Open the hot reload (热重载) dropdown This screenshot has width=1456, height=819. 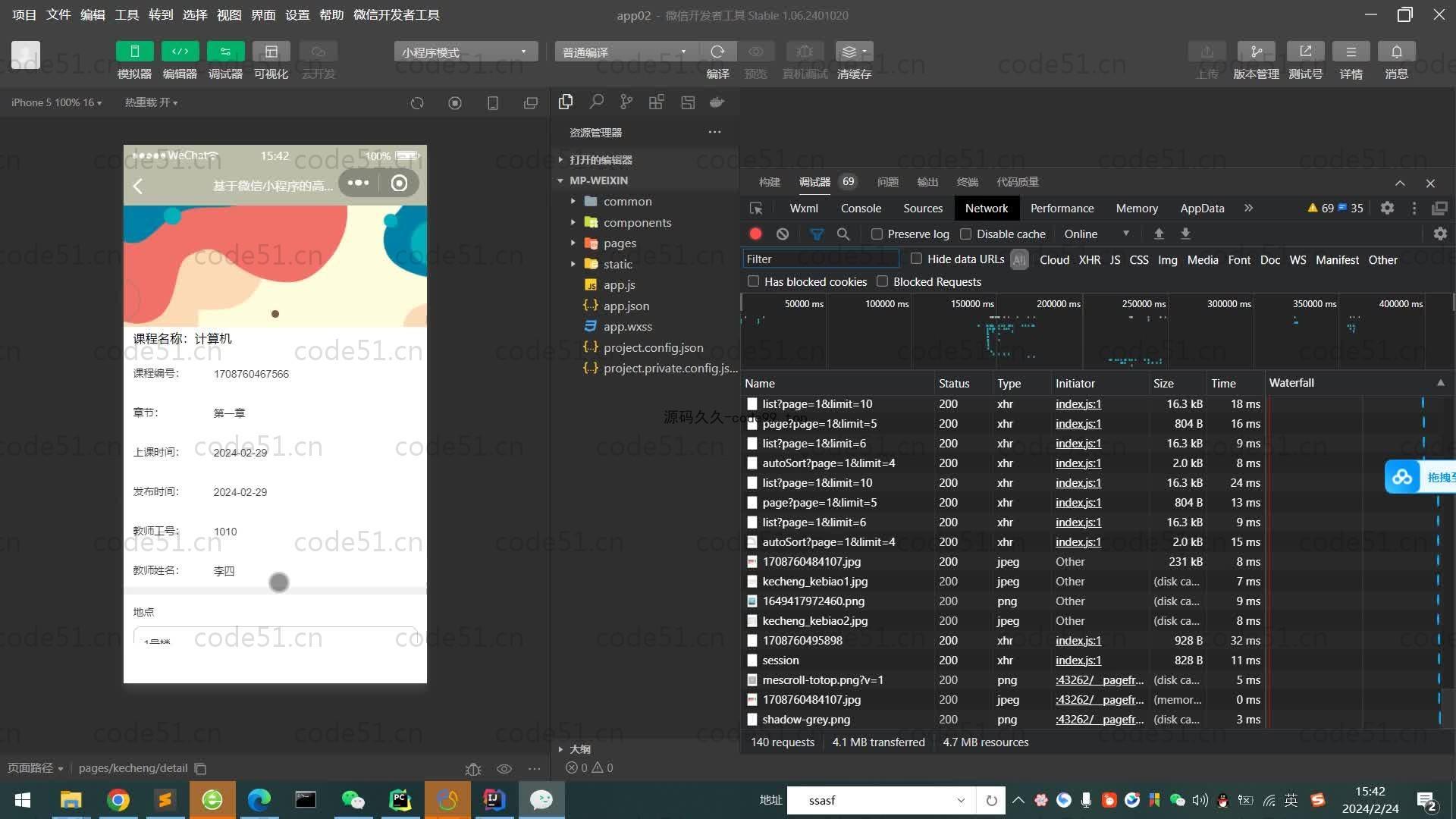[151, 102]
